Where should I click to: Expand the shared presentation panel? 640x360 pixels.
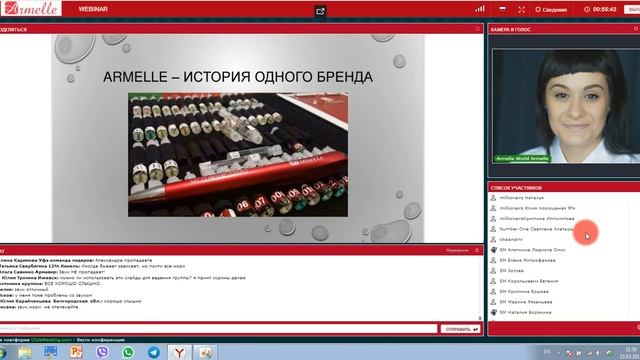pos(477,29)
